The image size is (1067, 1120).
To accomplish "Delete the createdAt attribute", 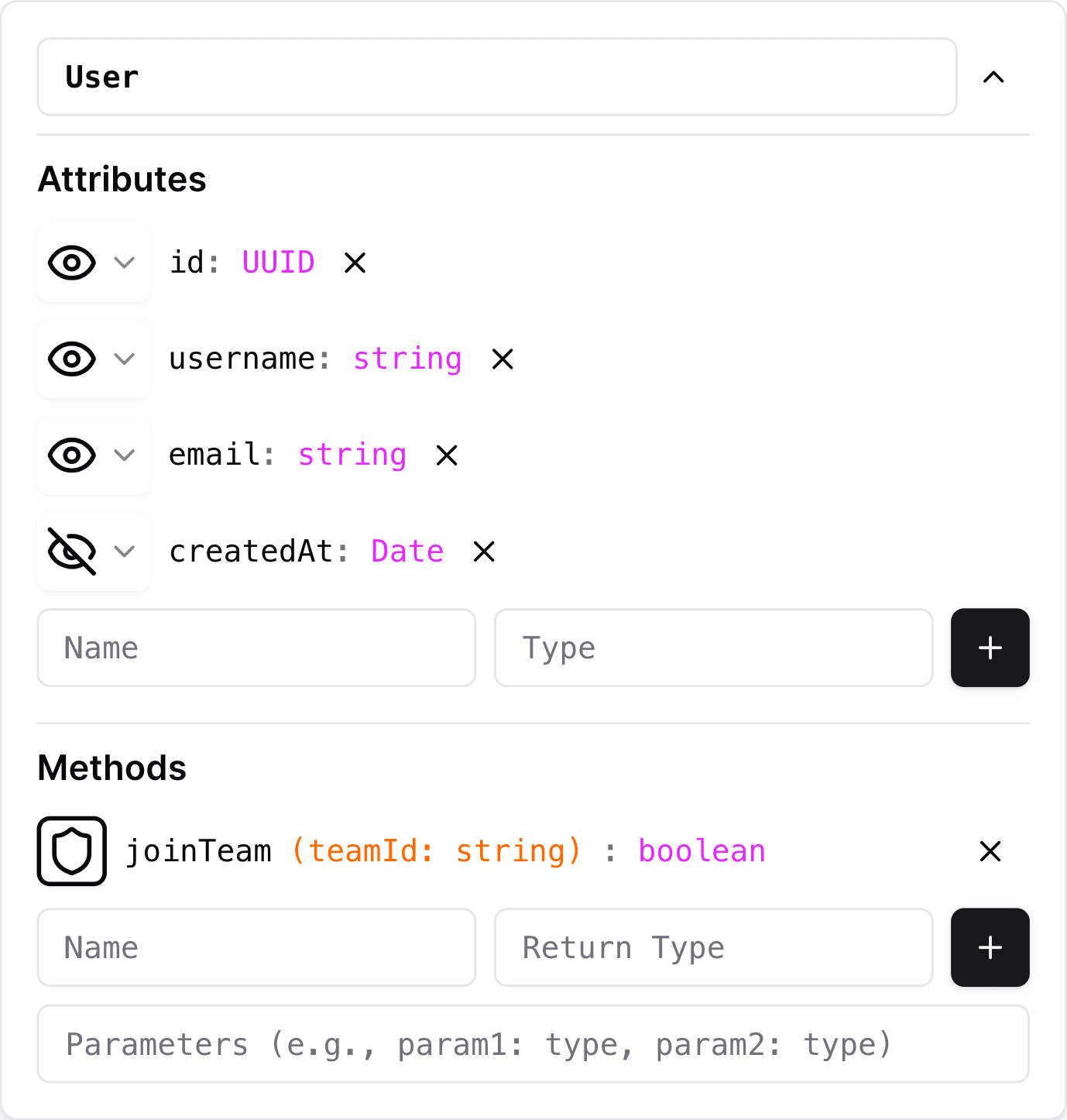I will click(x=483, y=551).
